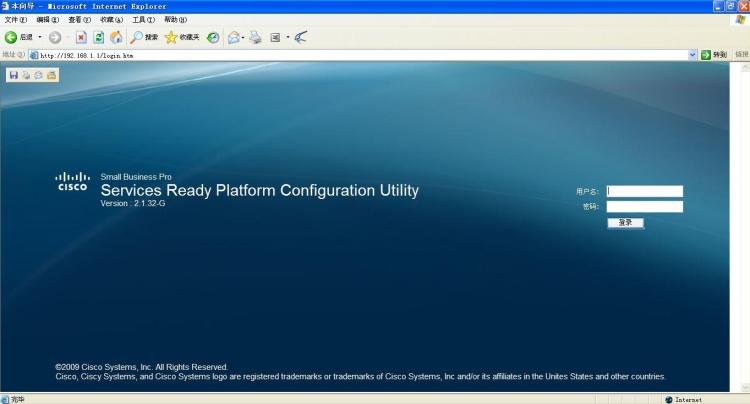Click the Internet zone globe icon
750x404 pixels.
(669, 399)
